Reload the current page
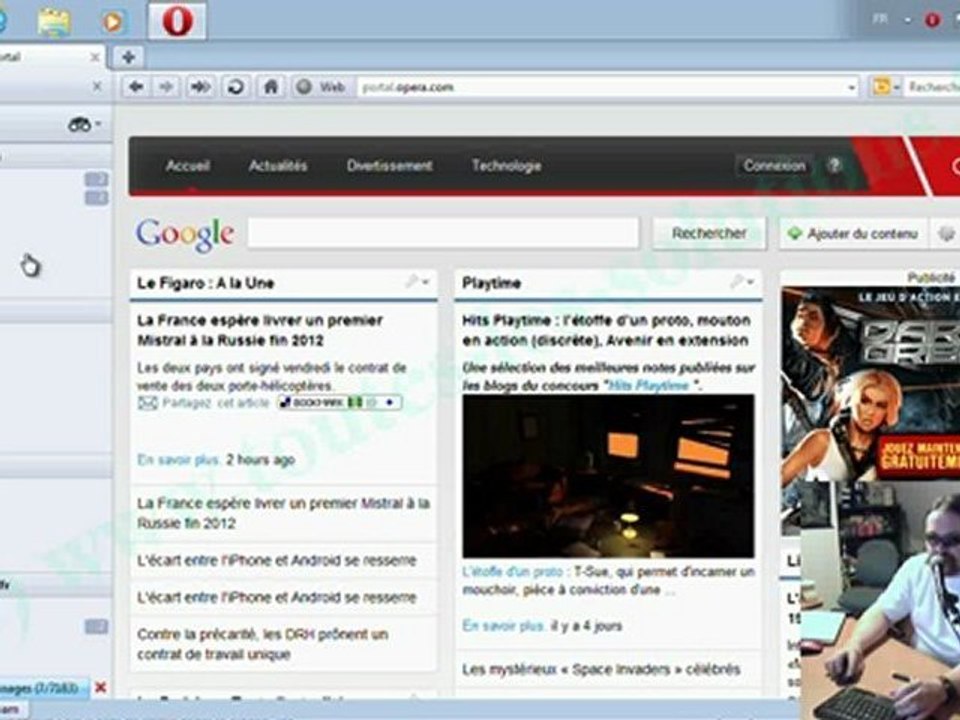This screenshot has width=960, height=720. (x=235, y=87)
